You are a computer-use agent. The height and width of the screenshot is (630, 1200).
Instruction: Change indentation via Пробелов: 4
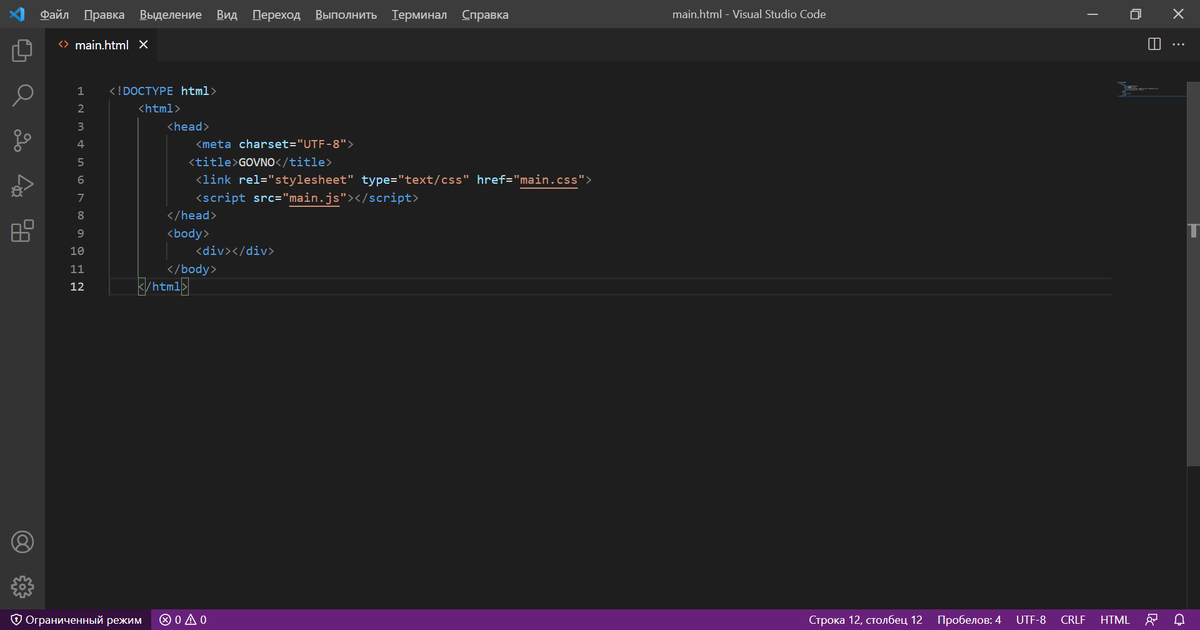tap(969, 620)
